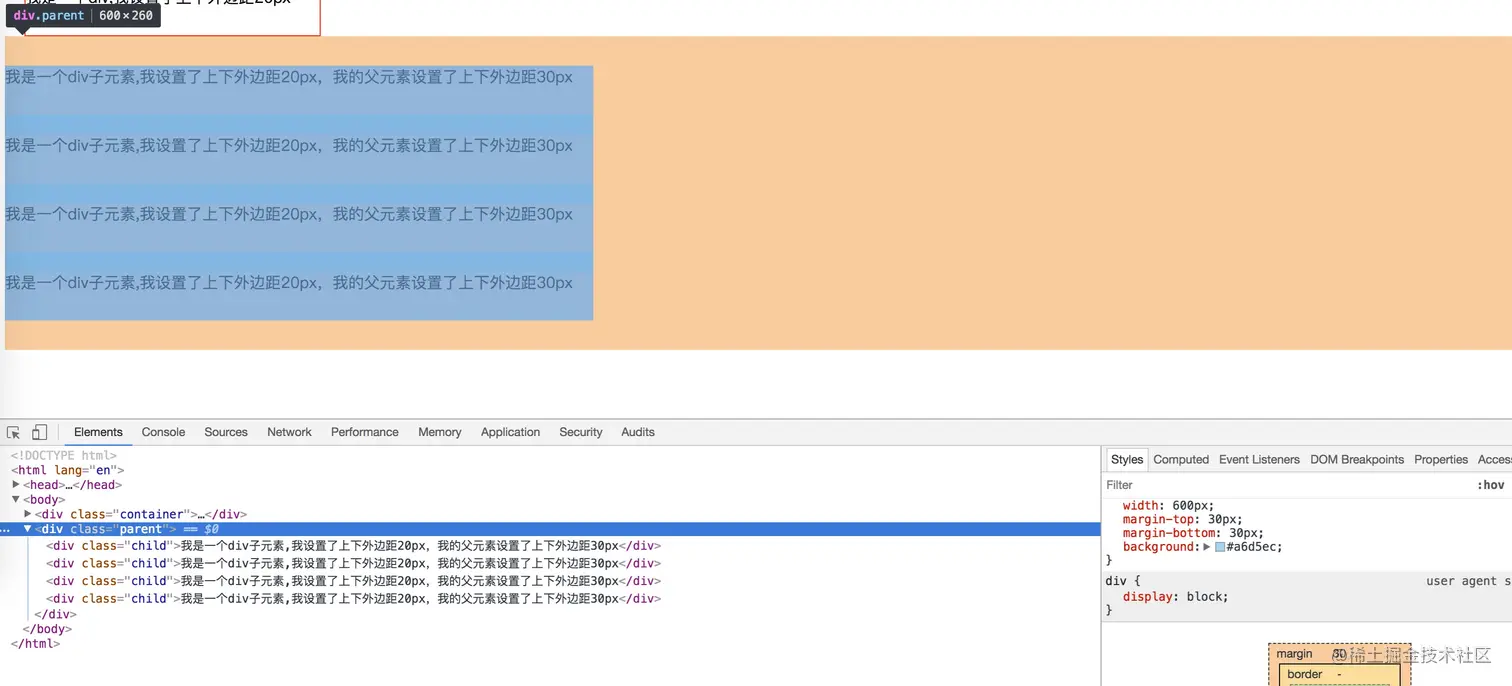Open the Network tab
Screen dimensions: 1512x686
pyautogui.click(x=289, y=432)
